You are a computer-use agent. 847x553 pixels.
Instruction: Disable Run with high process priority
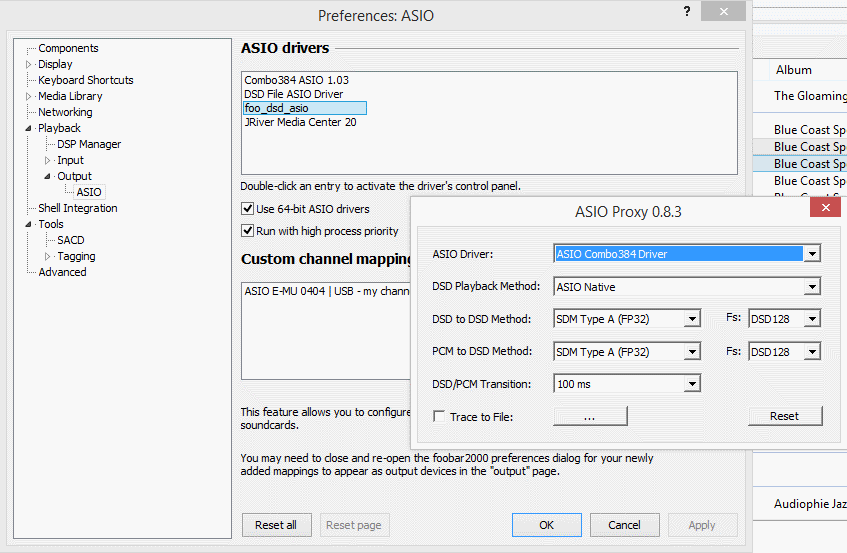[248, 231]
